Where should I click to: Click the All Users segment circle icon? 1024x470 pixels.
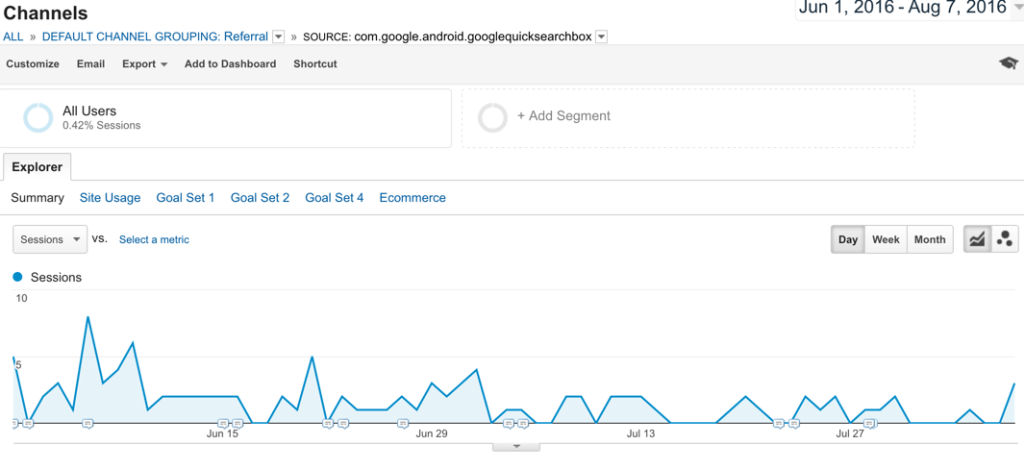click(38, 118)
